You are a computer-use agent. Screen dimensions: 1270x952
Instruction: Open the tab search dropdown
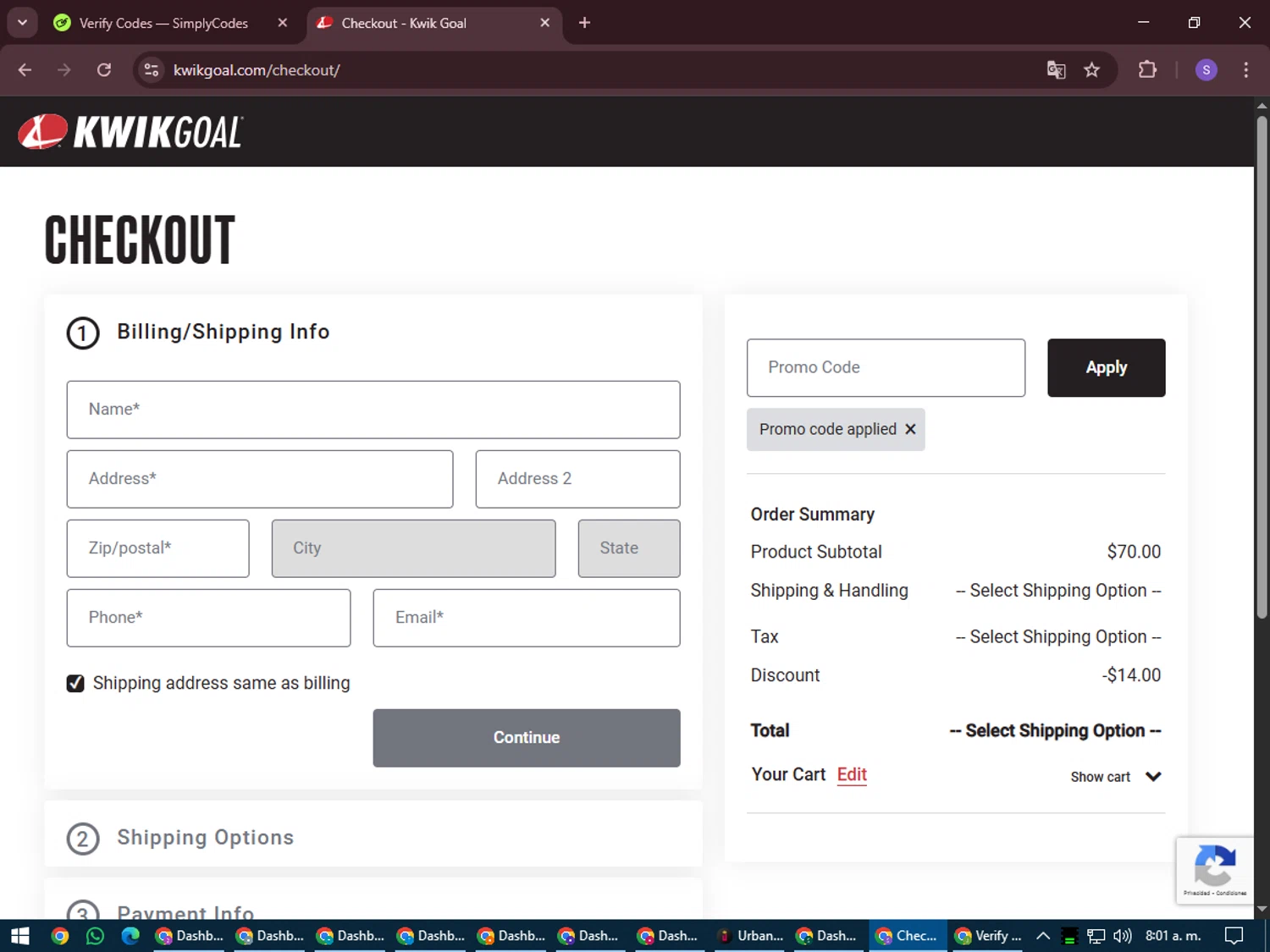pos(22,23)
